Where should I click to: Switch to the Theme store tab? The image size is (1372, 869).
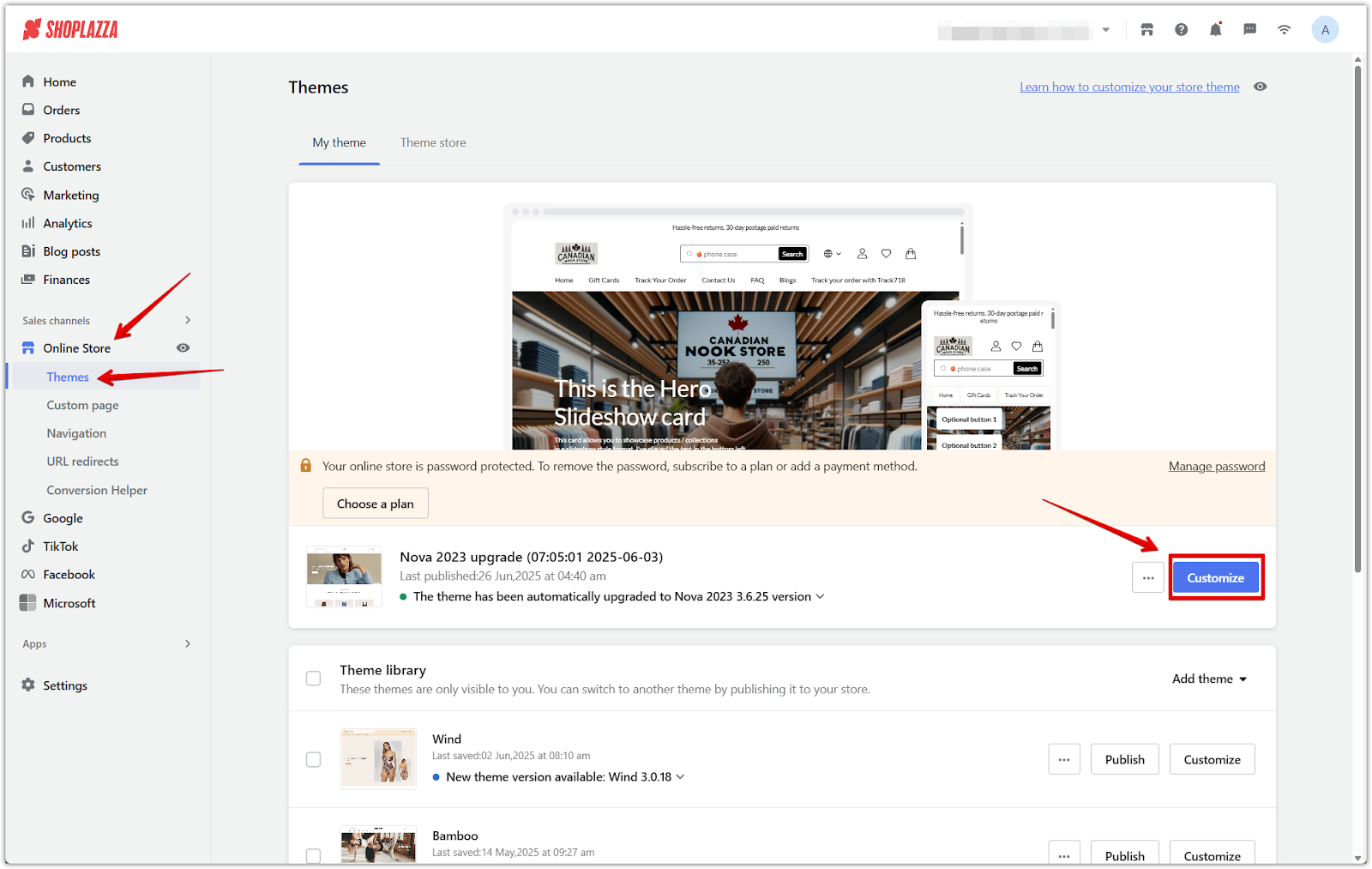coord(433,142)
